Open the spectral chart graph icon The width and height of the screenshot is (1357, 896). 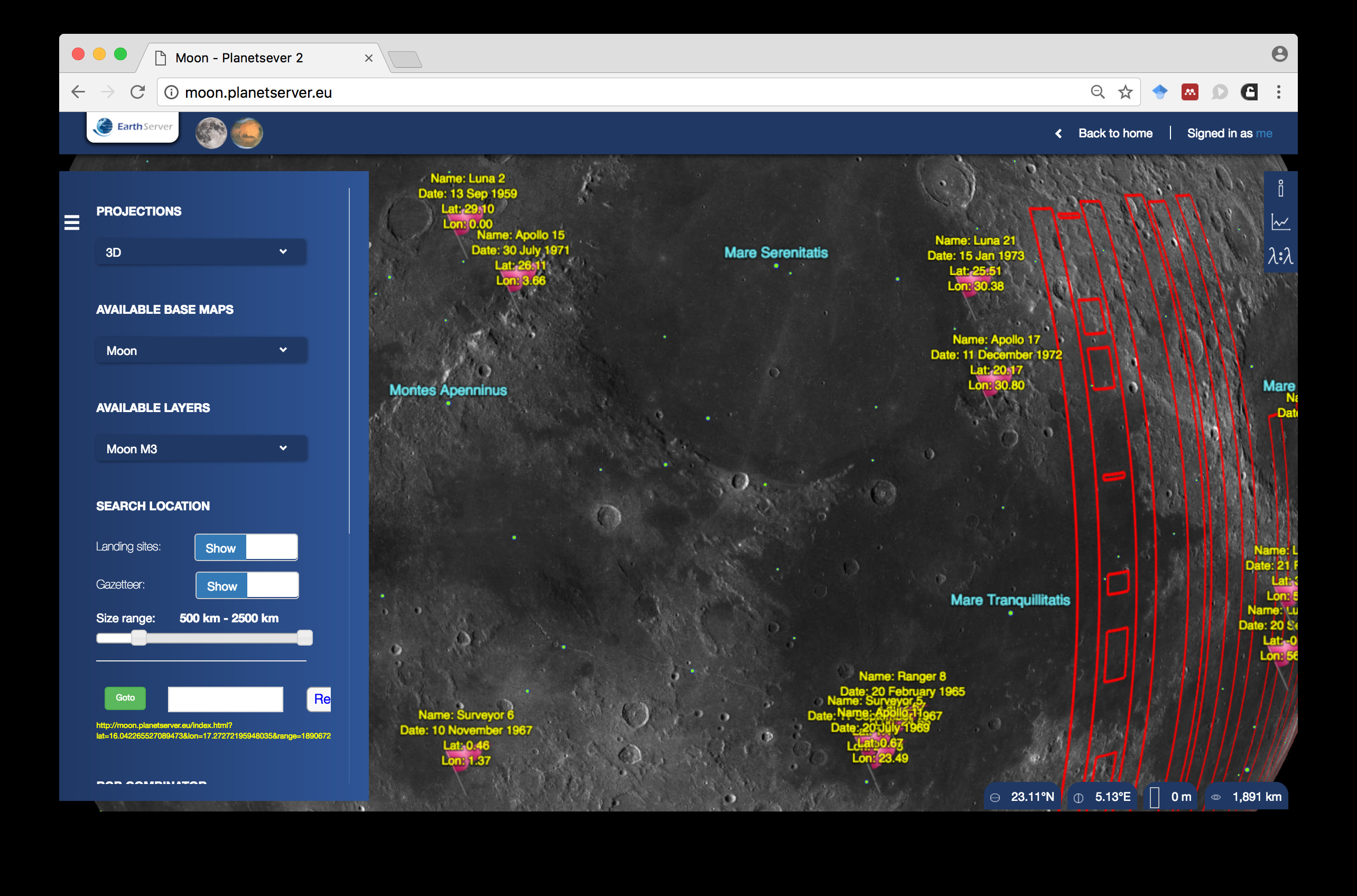[1280, 222]
